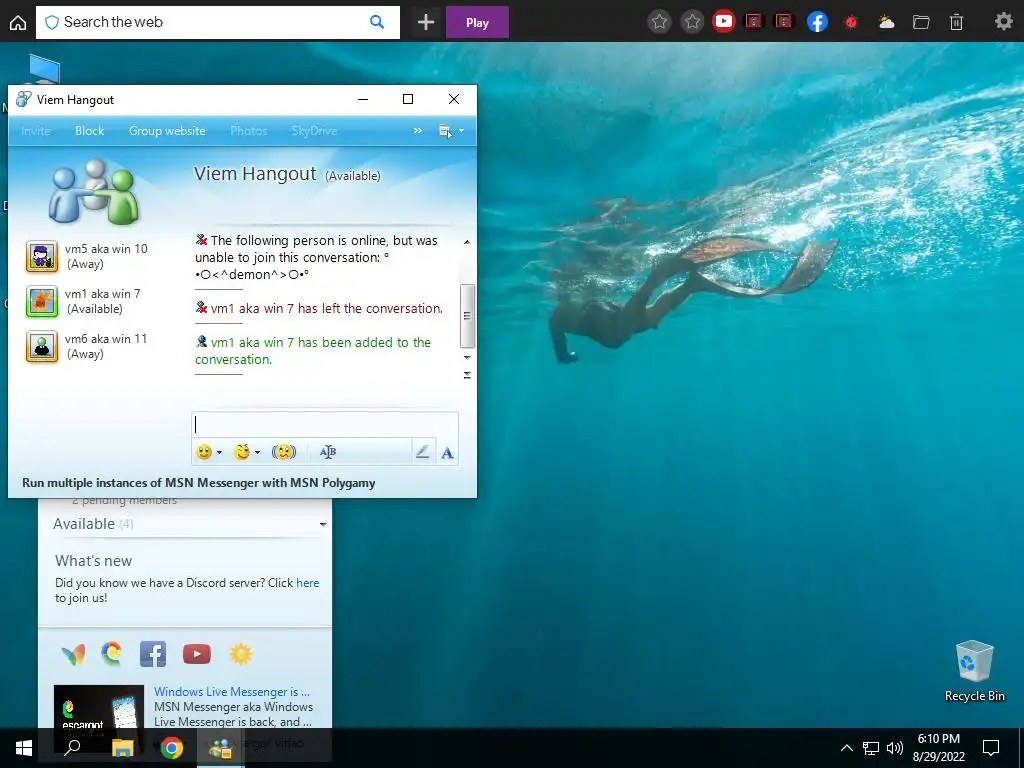Open the weather icon in top bar
The width and height of the screenshot is (1024, 768).
[886, 22]
